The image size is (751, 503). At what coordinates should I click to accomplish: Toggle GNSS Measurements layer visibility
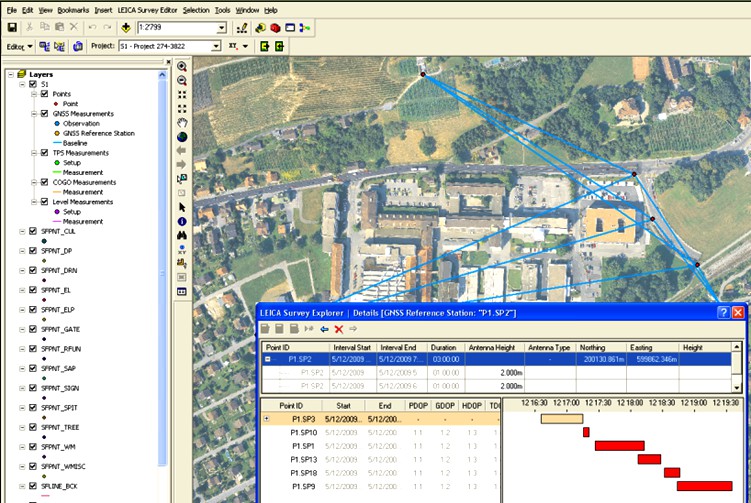tap(45, 114)
